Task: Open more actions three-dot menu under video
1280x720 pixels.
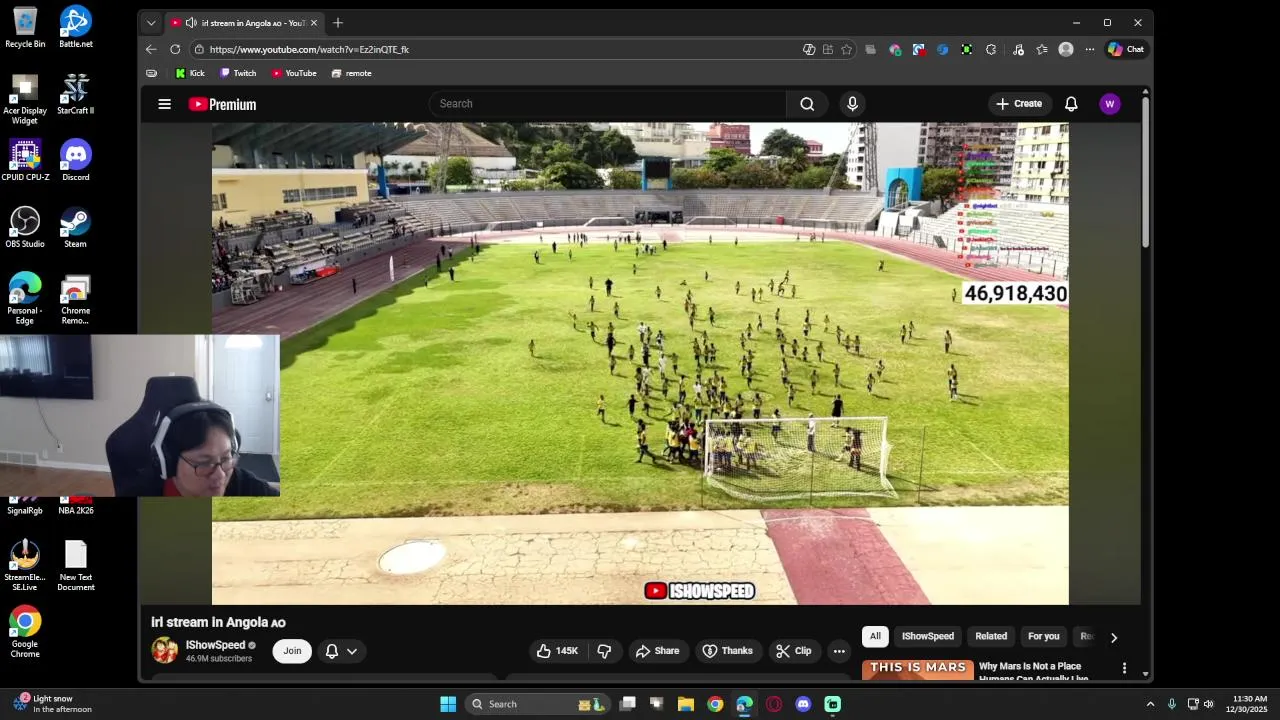Action: pos(839,651)
